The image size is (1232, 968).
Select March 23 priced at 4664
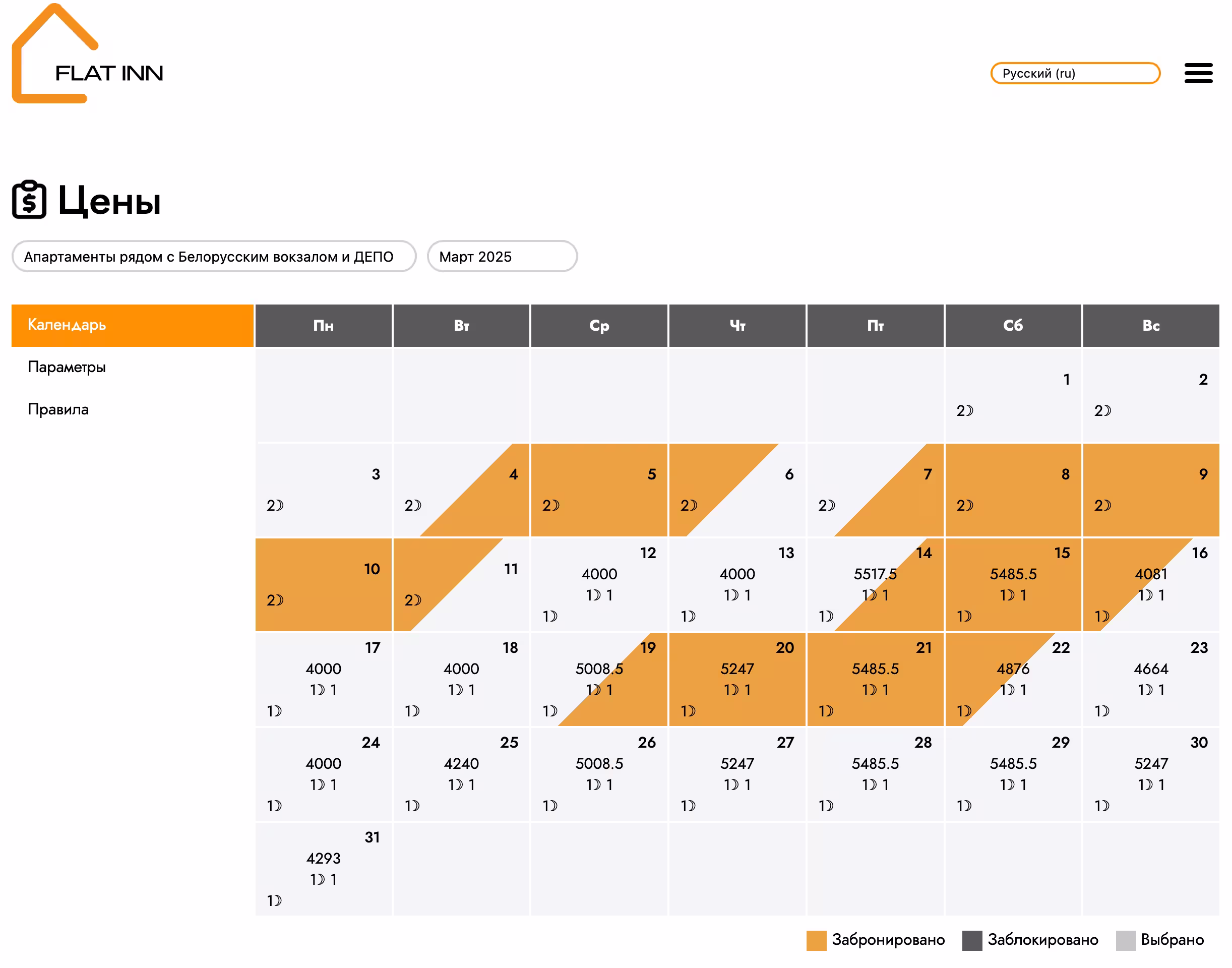click(x=1150, y=679)
